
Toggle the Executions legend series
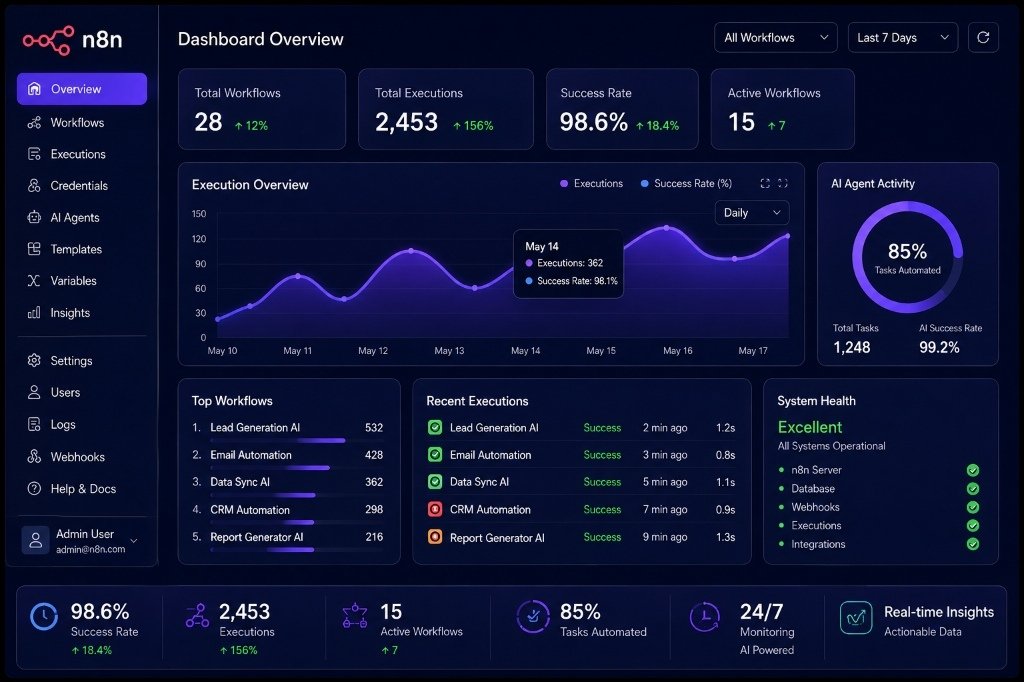coord(591,184)
